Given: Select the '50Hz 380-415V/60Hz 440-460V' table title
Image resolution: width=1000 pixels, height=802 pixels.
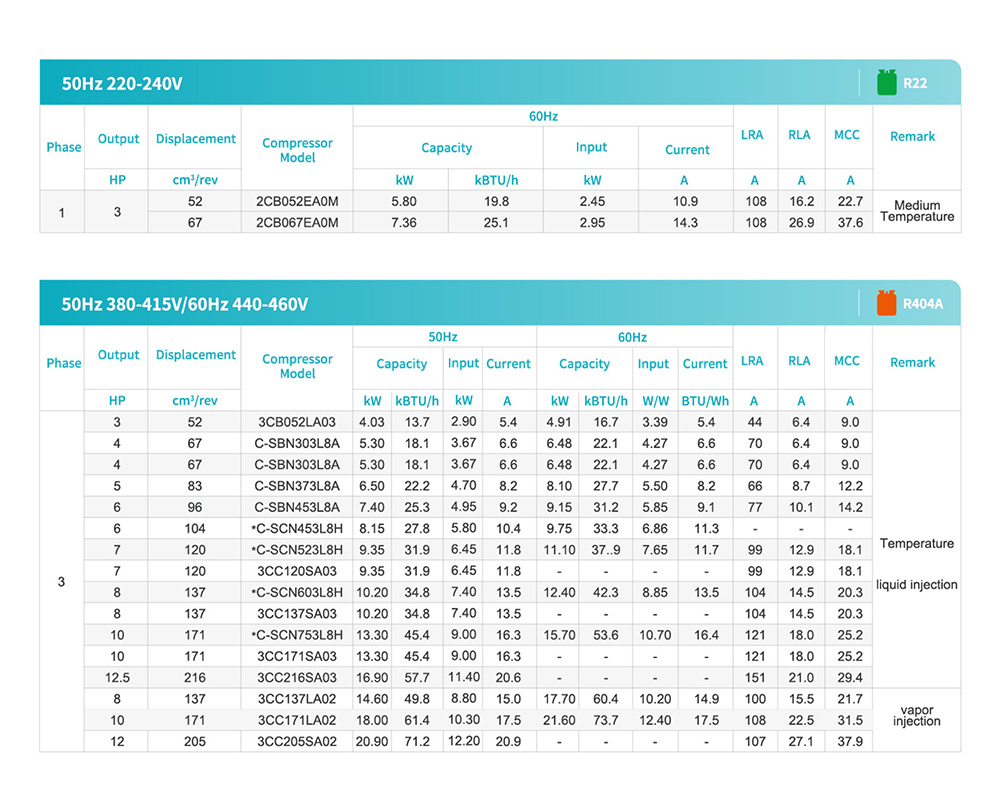Looking at the screenshot, I should [185, 304].
